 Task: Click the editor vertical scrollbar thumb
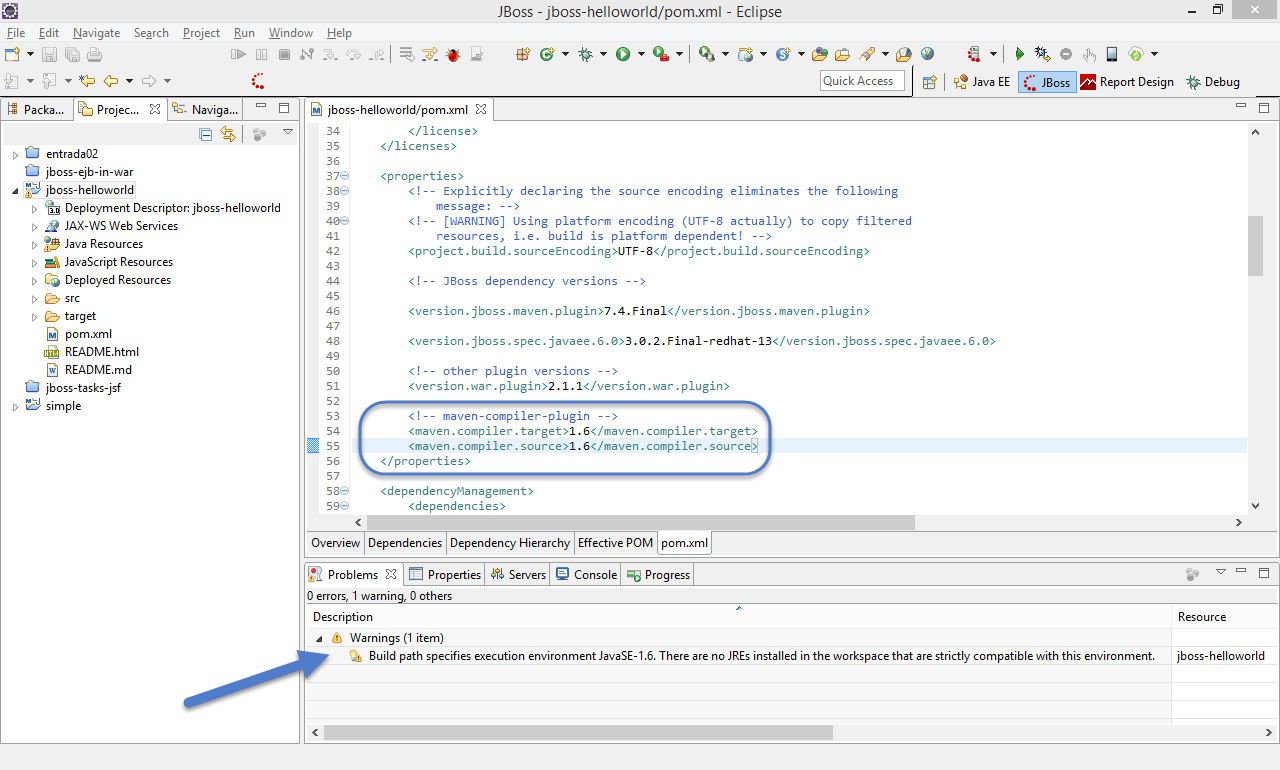point(1255,245)
